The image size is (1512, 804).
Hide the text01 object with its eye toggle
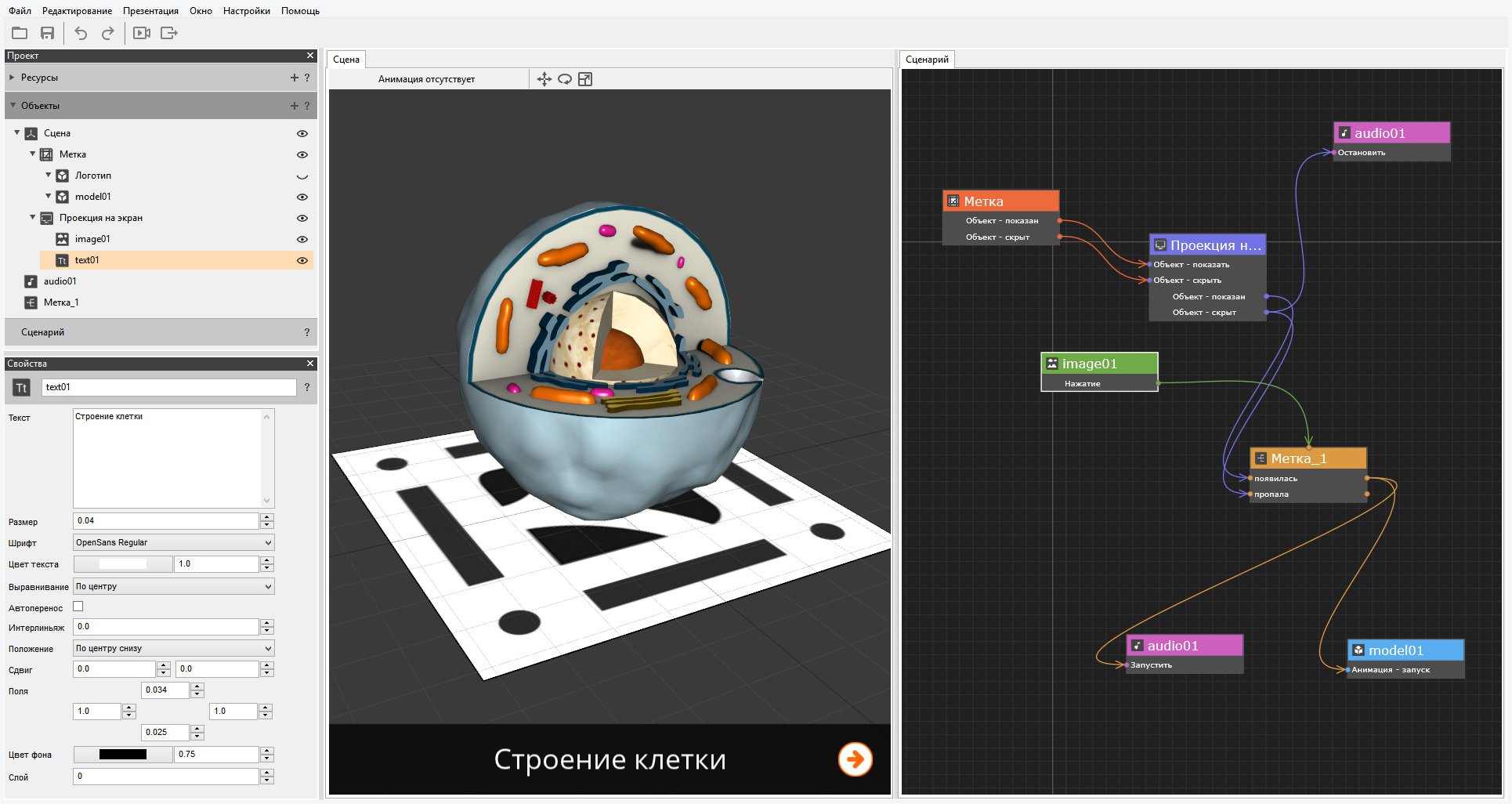point(302,259)
